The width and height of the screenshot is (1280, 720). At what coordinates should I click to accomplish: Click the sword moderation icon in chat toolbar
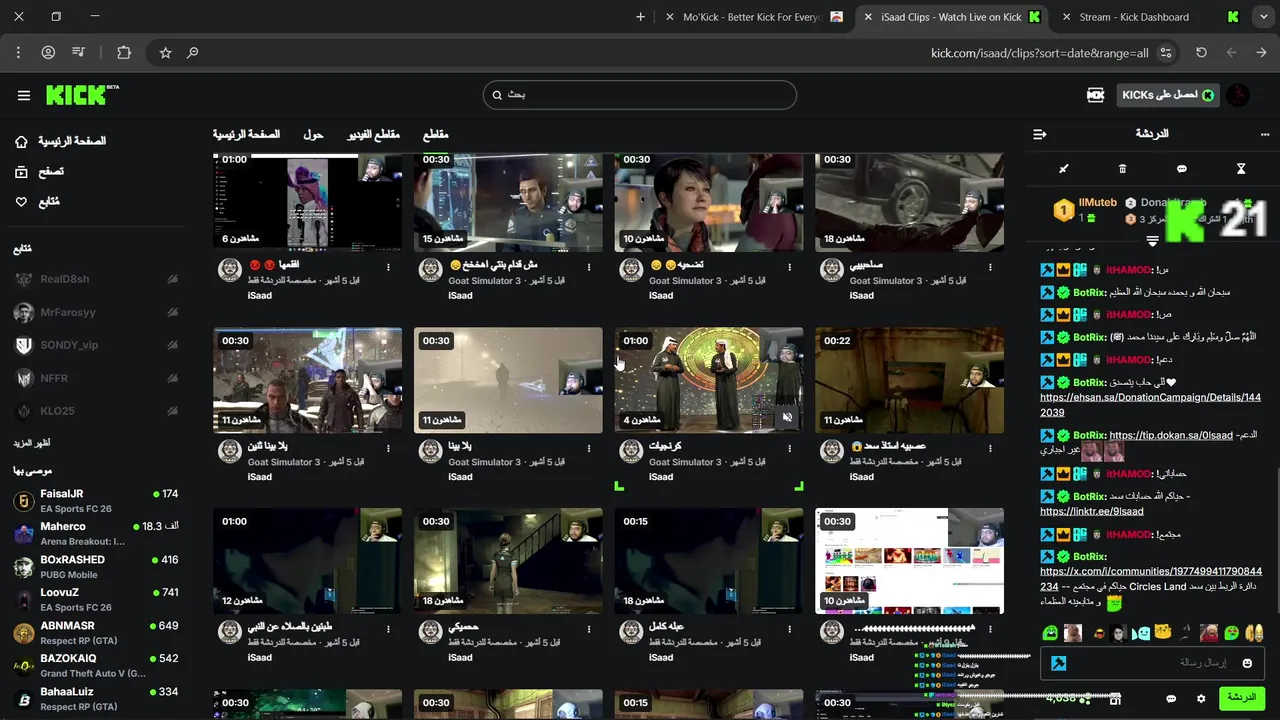click(1064, 169)
